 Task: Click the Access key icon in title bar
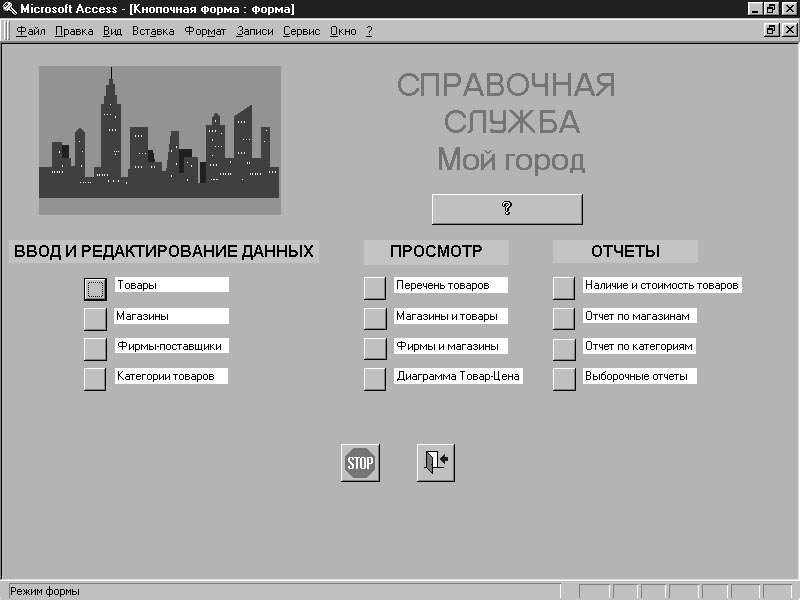9,8
